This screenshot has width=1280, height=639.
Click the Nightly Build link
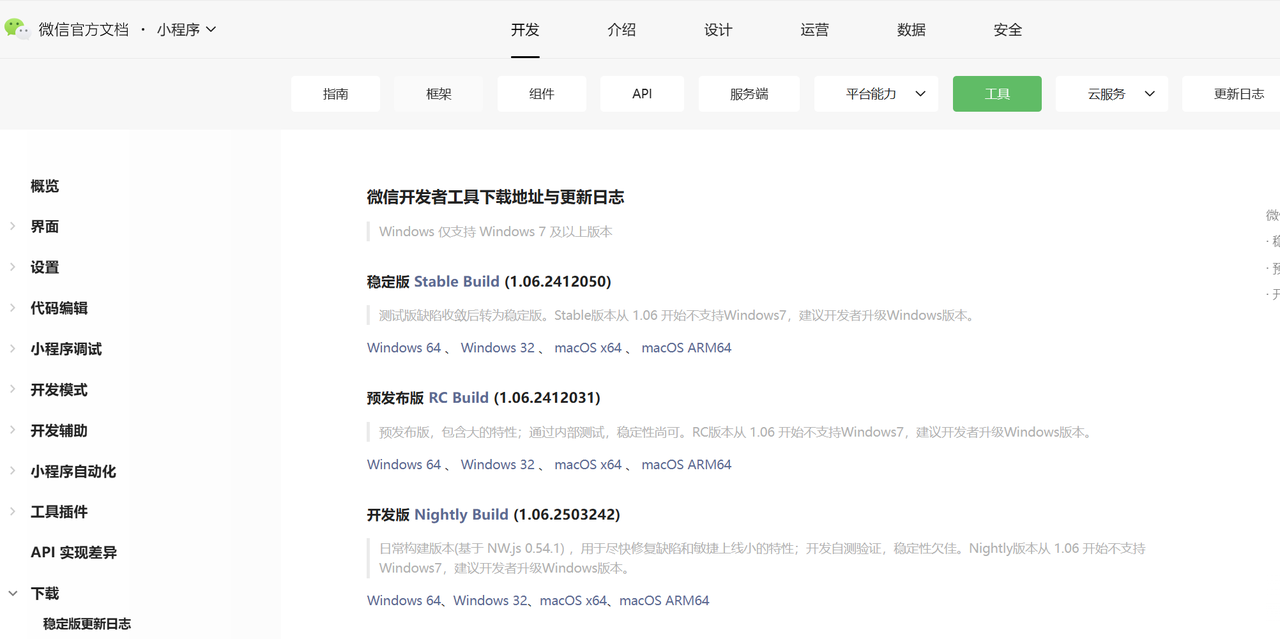click(462, 514)
